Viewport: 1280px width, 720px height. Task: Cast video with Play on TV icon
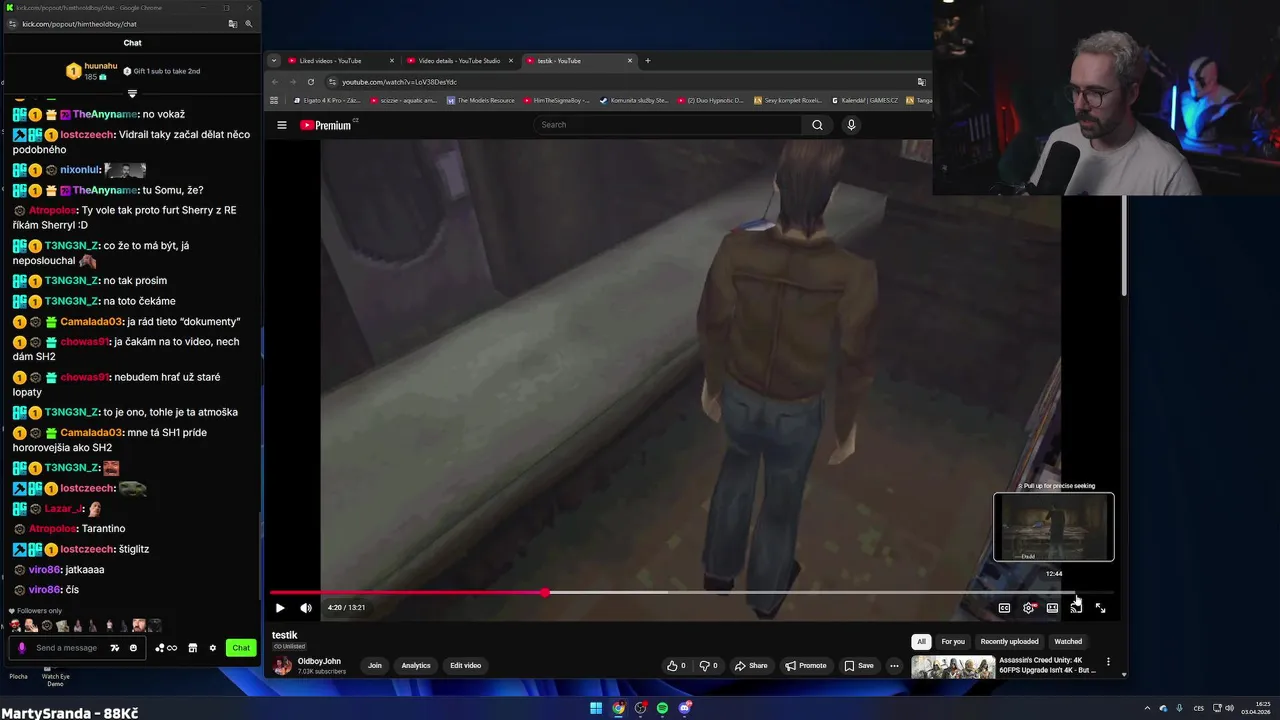(x=1076, y=608)
